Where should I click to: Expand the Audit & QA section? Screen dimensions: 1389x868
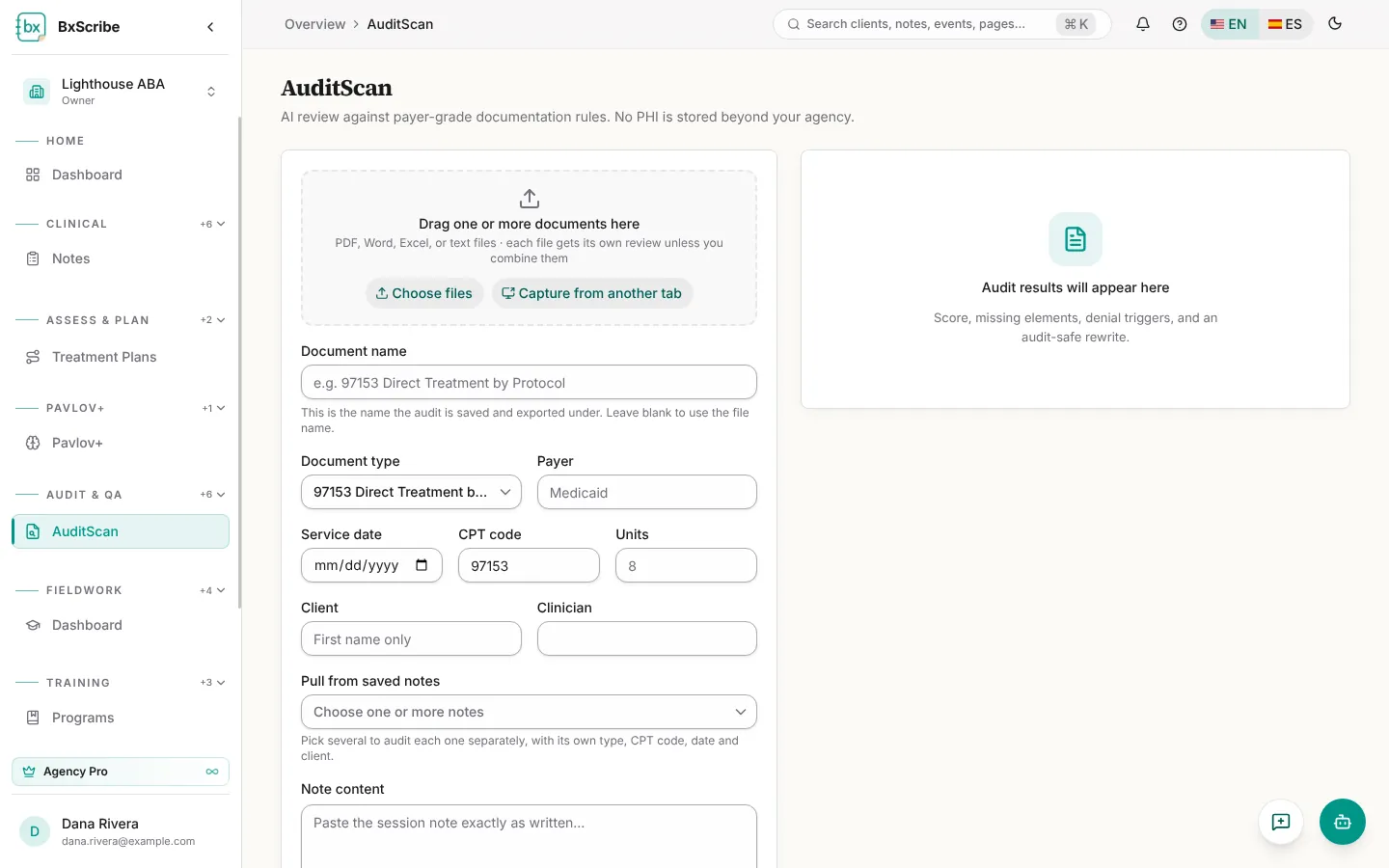pyautogui.click(x=213, y=495)
